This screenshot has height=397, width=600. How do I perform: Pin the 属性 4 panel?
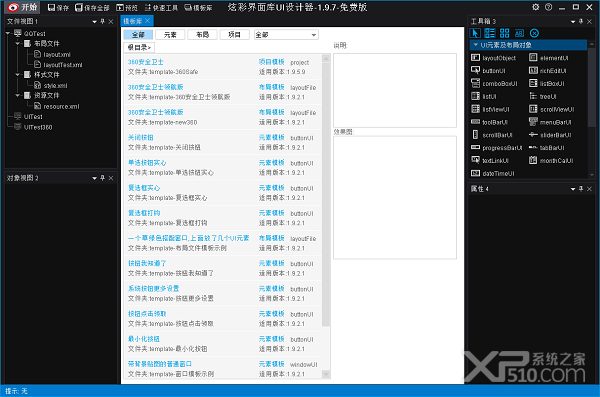point(581,189)
